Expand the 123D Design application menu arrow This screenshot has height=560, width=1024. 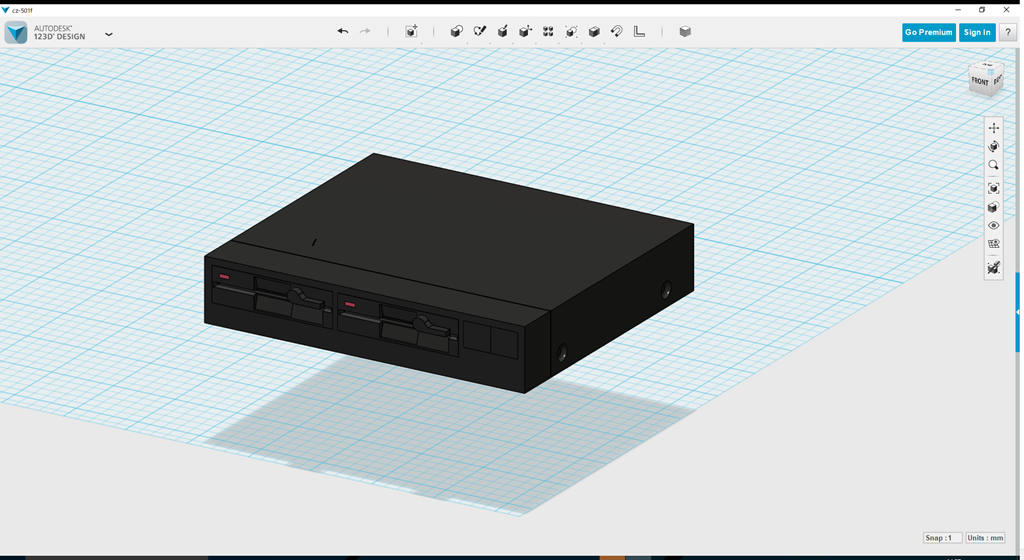coord(108,34)
